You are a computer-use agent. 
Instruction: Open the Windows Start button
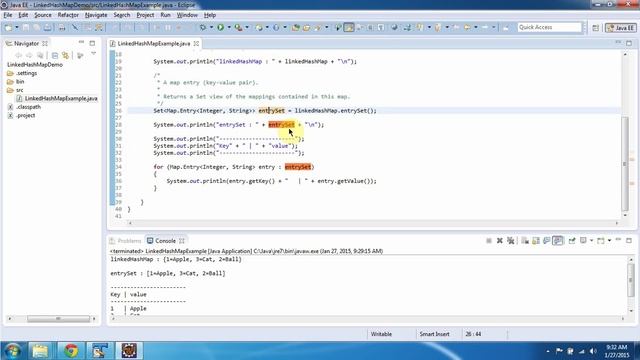click(x=12, y=351)
